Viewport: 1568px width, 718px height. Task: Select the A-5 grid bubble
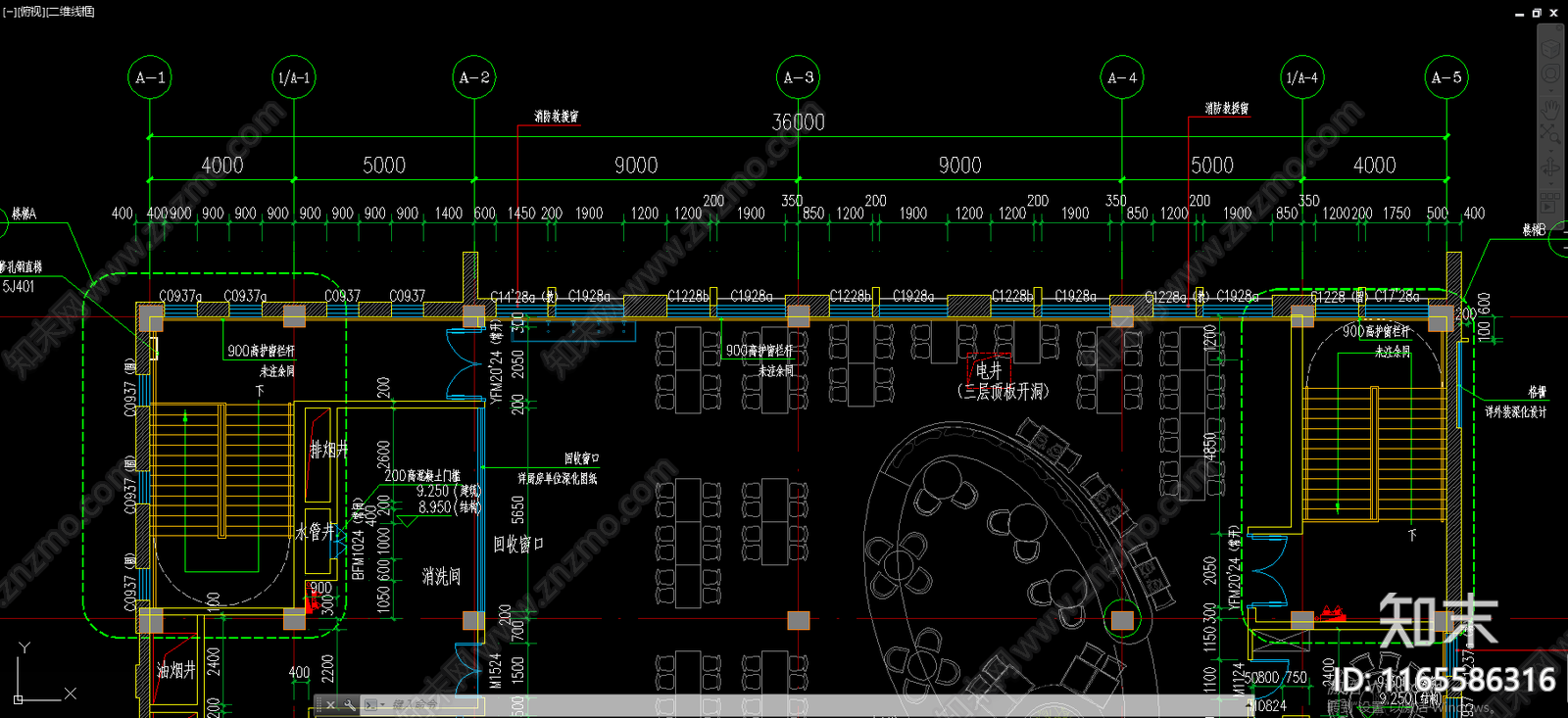tap(1446, 77)
